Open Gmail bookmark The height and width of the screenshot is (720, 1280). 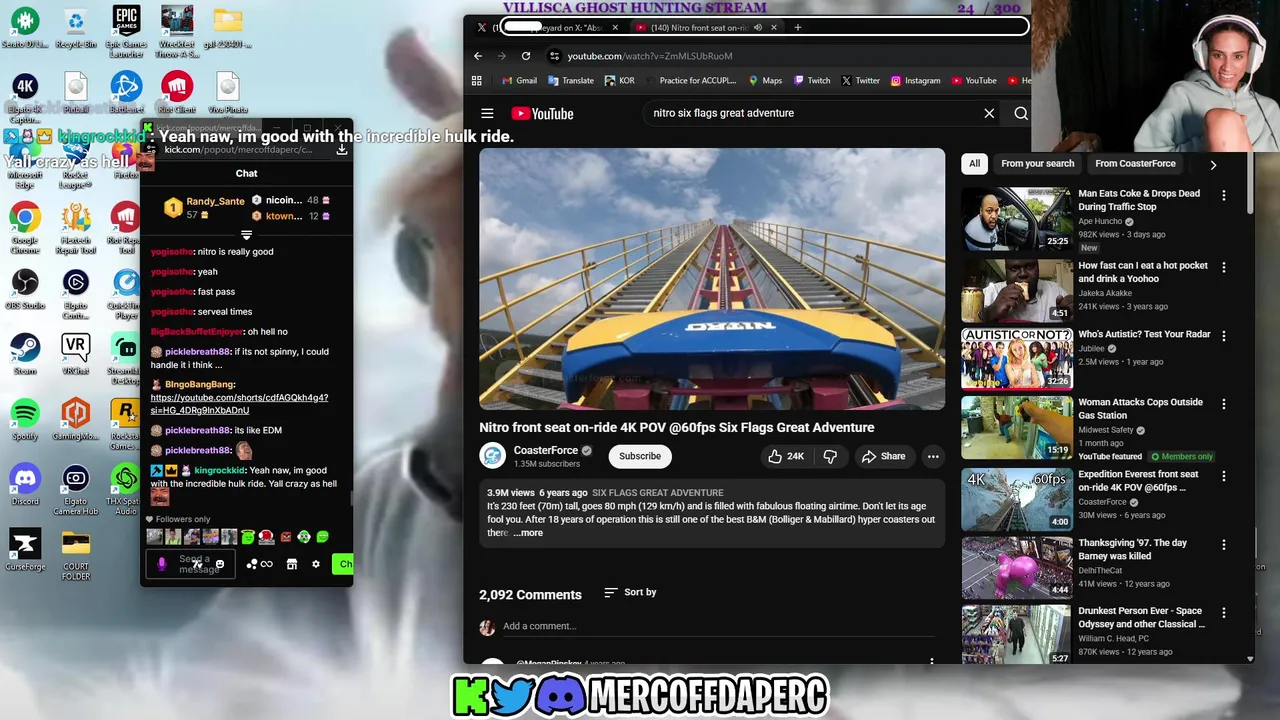pyautogui.click(x=519, y=81)
